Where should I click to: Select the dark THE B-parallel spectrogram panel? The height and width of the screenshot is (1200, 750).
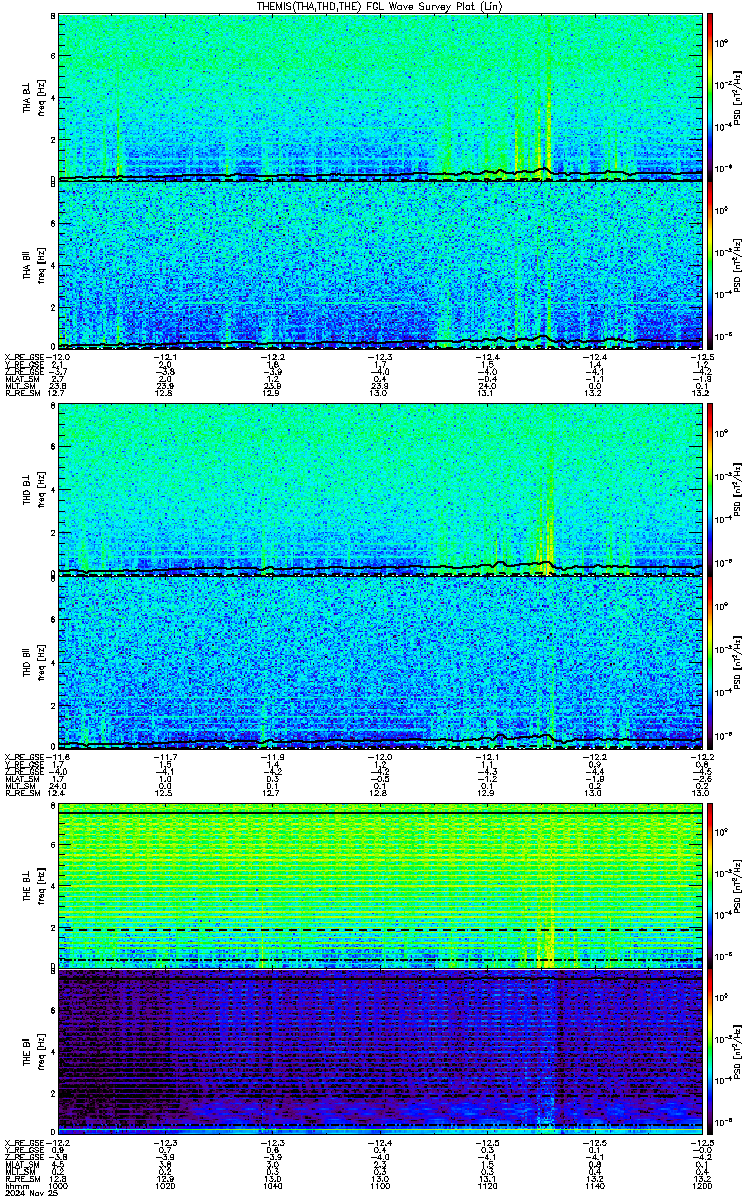coord(380,1053)
